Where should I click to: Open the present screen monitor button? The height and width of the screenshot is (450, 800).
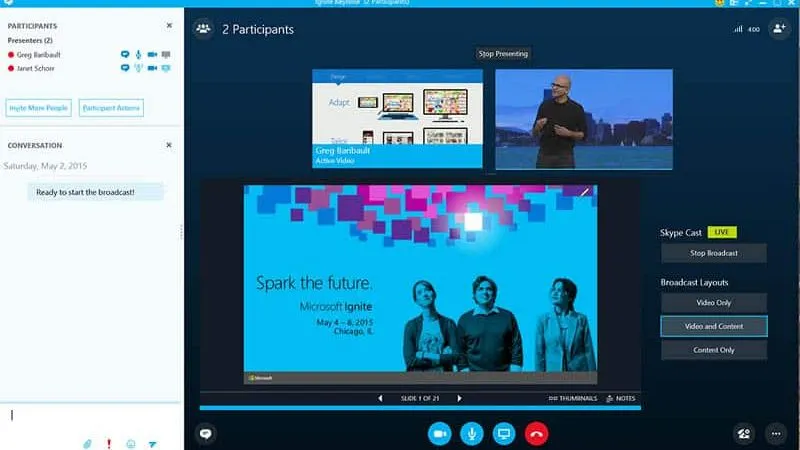504,434
